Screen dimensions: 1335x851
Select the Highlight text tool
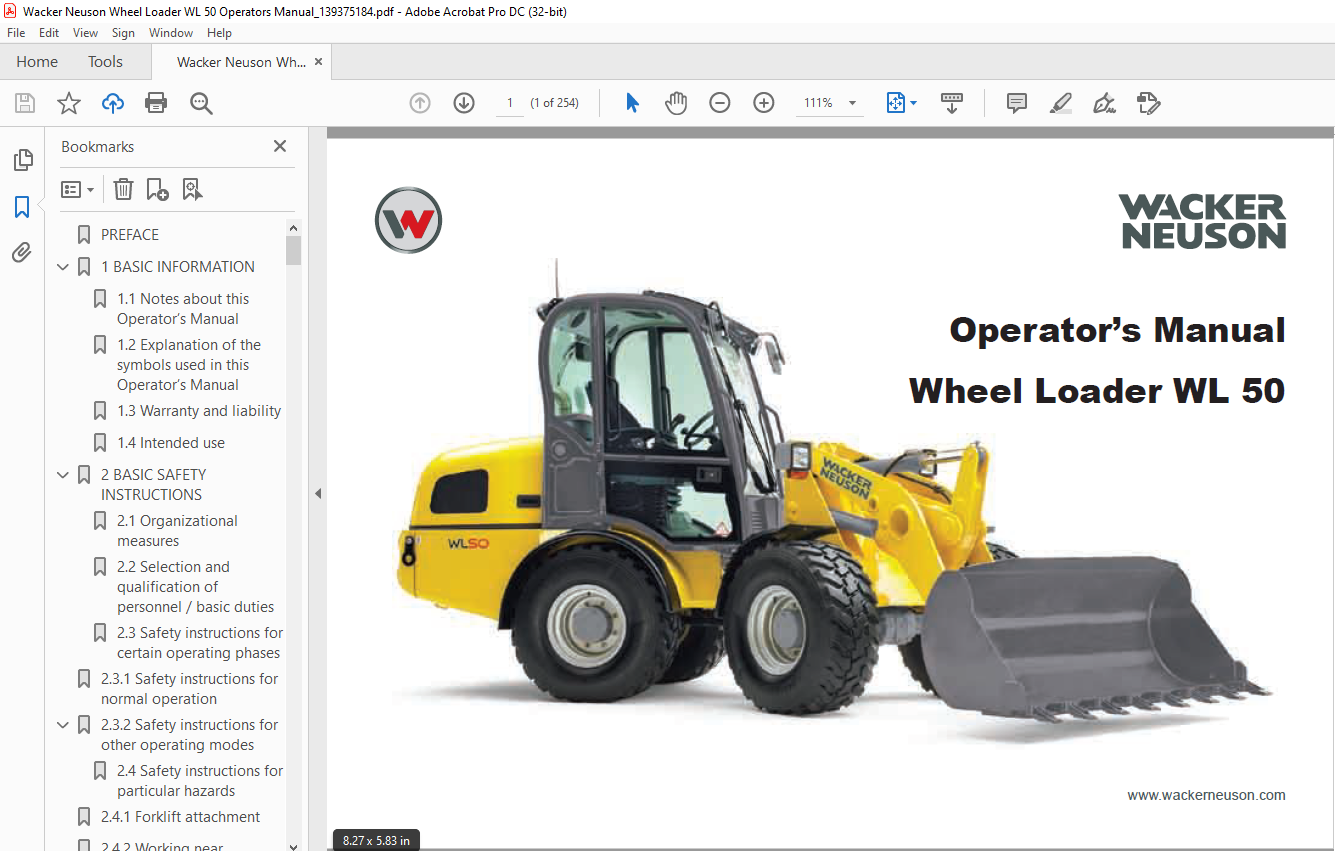coord(1061,103)
